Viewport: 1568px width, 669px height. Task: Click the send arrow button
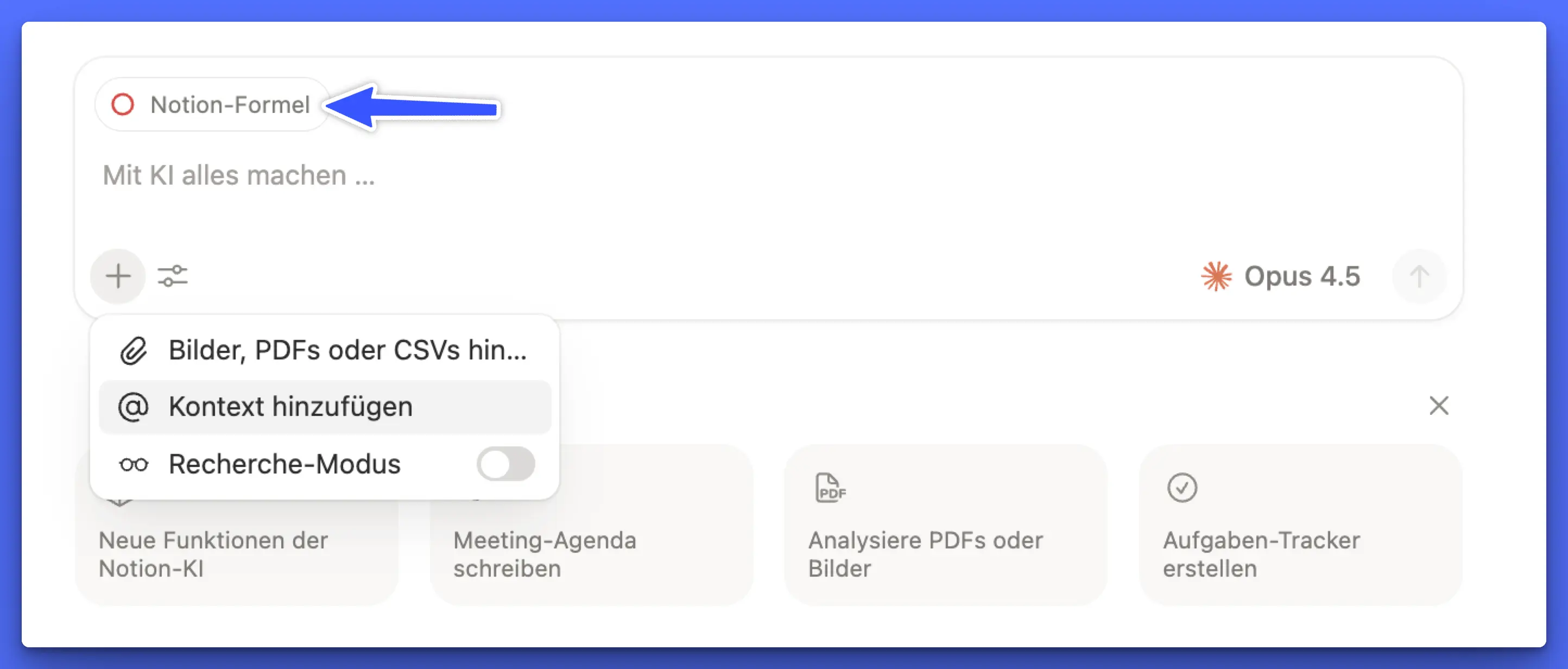click(x=1418, y=277)
